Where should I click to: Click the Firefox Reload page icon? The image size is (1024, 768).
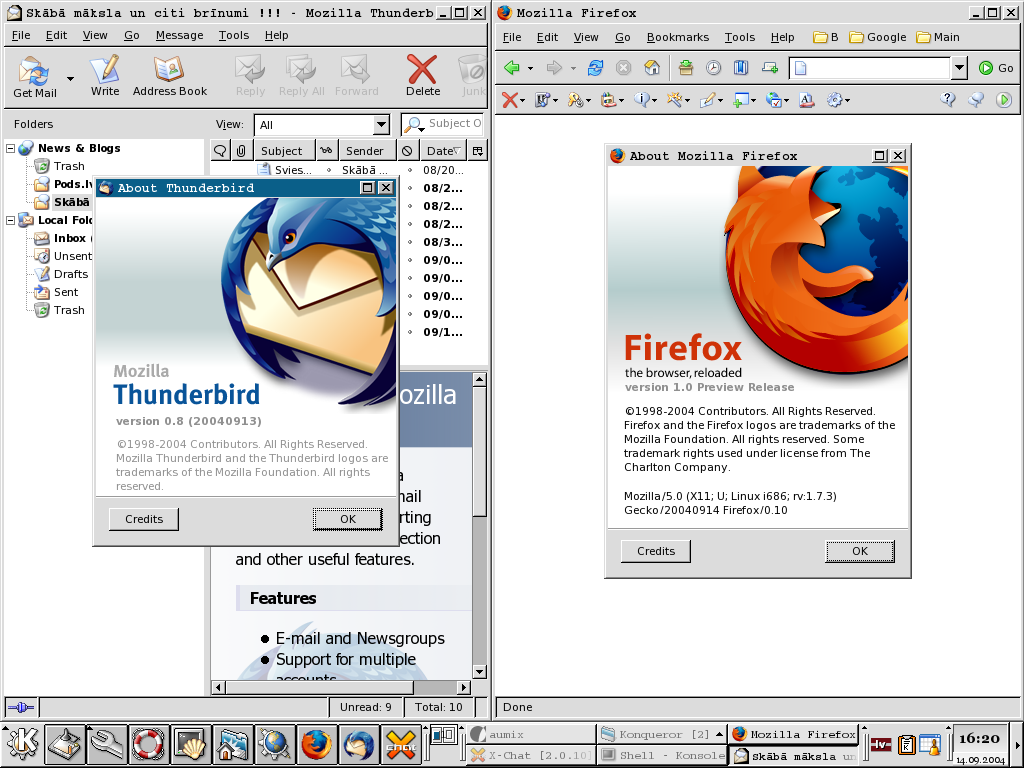[595, 68]
